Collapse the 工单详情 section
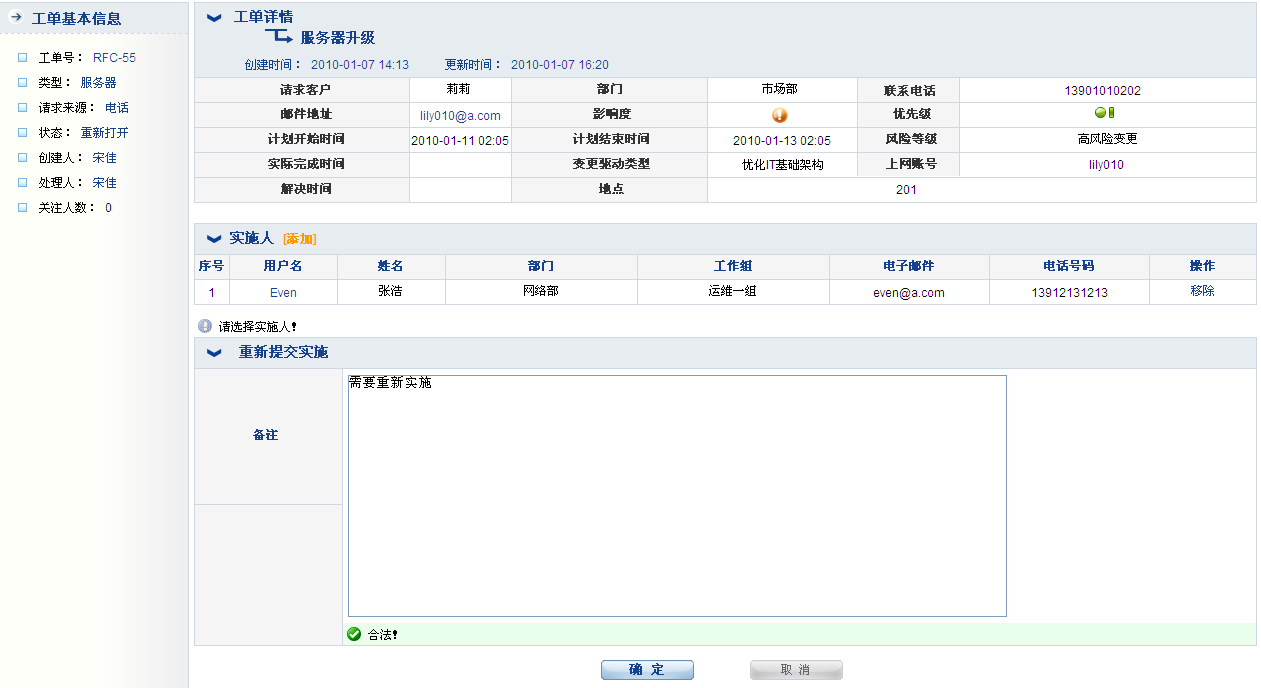Image resolution: width=1261 pixels, height=688 pixels. click(214, 17)
